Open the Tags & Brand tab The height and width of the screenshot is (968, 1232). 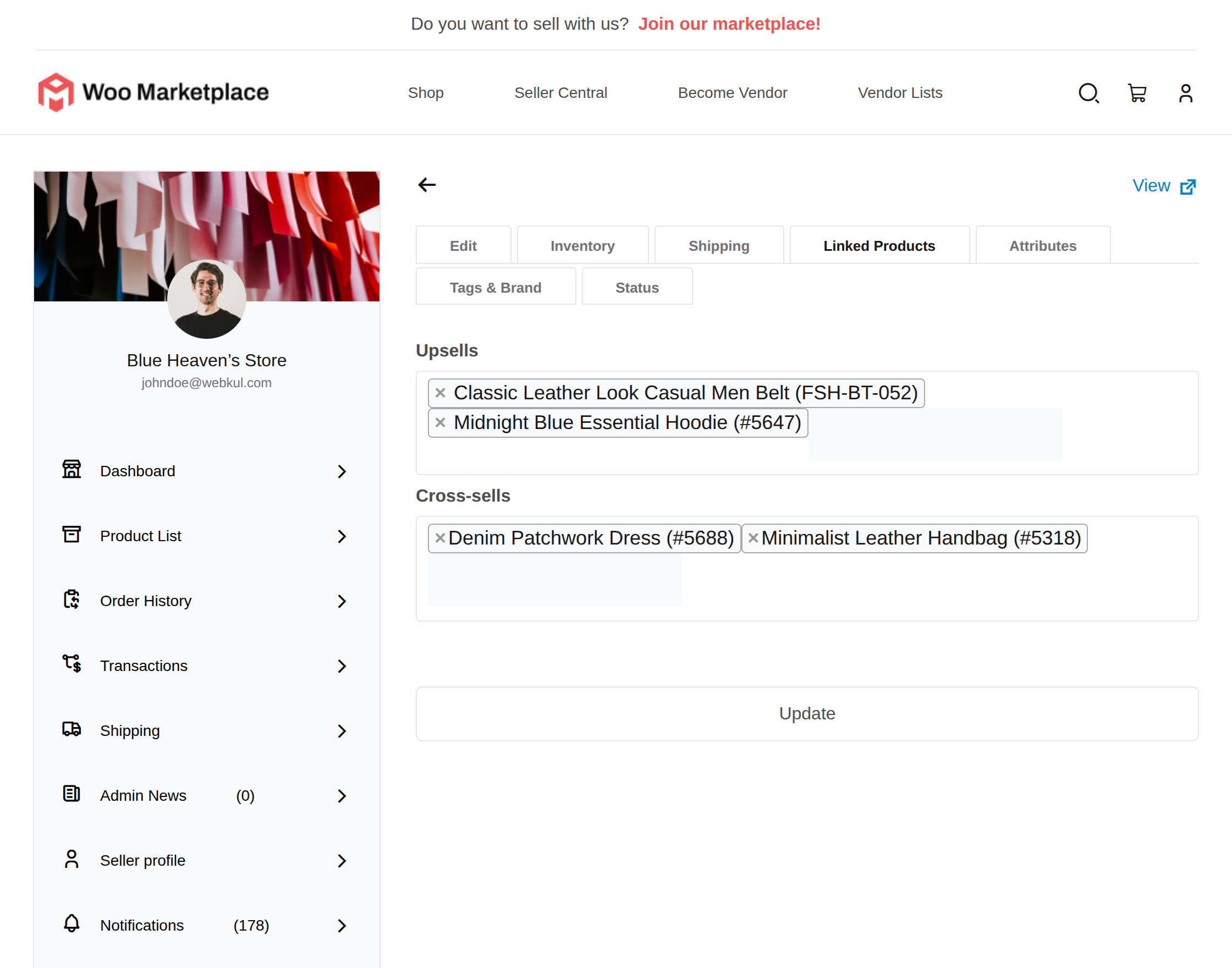[x=496, y=288]
